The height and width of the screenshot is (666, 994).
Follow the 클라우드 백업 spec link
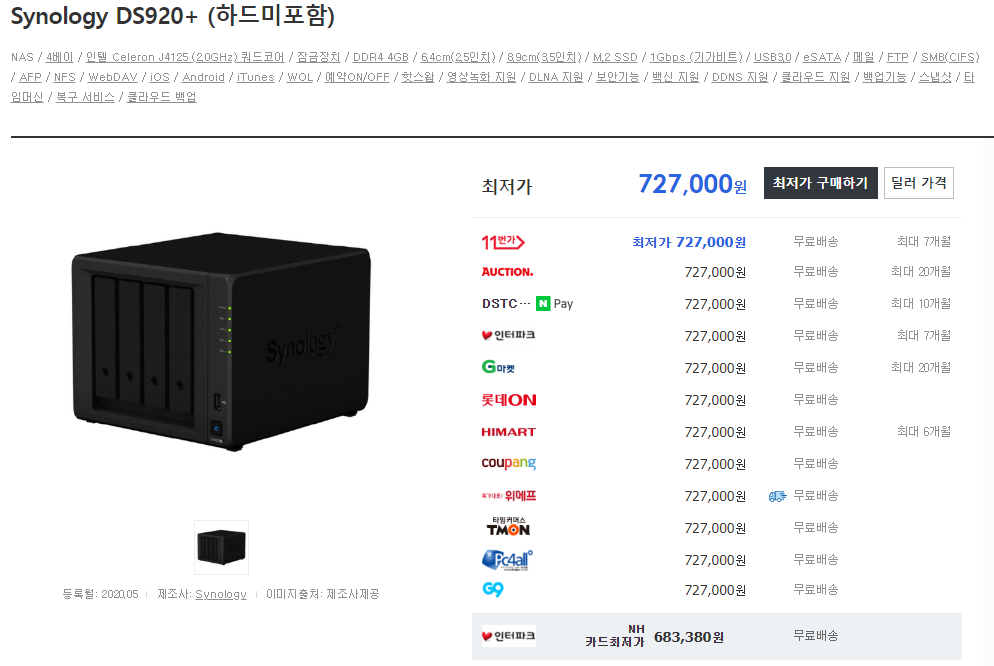162,97
